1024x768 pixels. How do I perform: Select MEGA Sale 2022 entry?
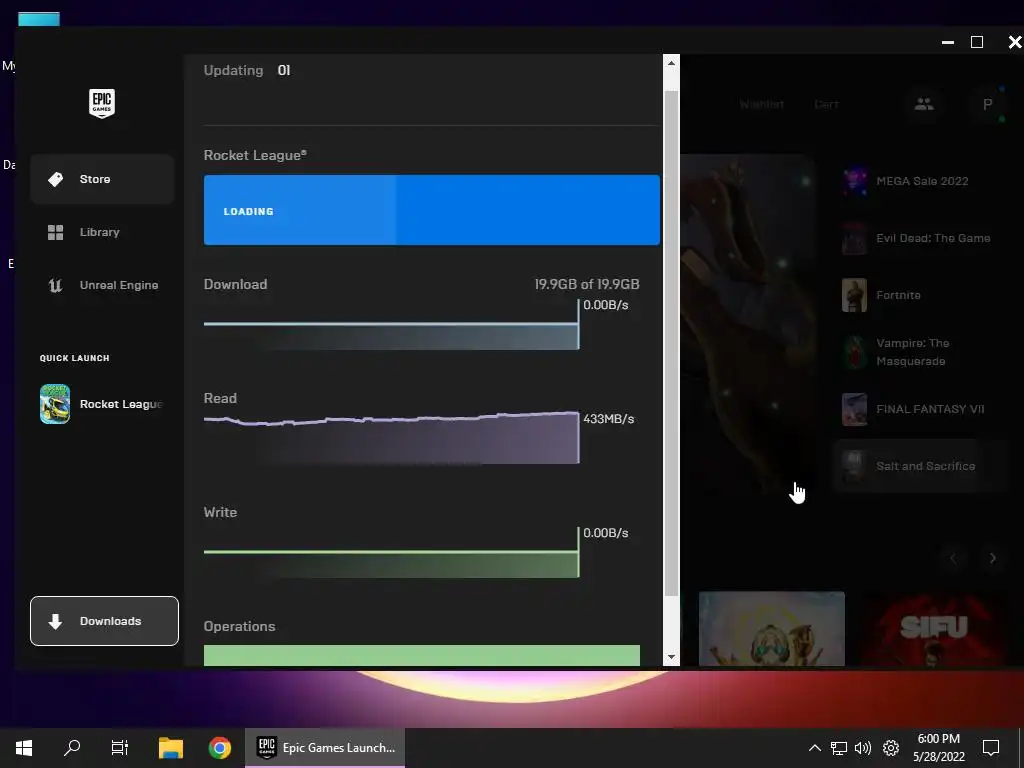click(x=920, y=181)
